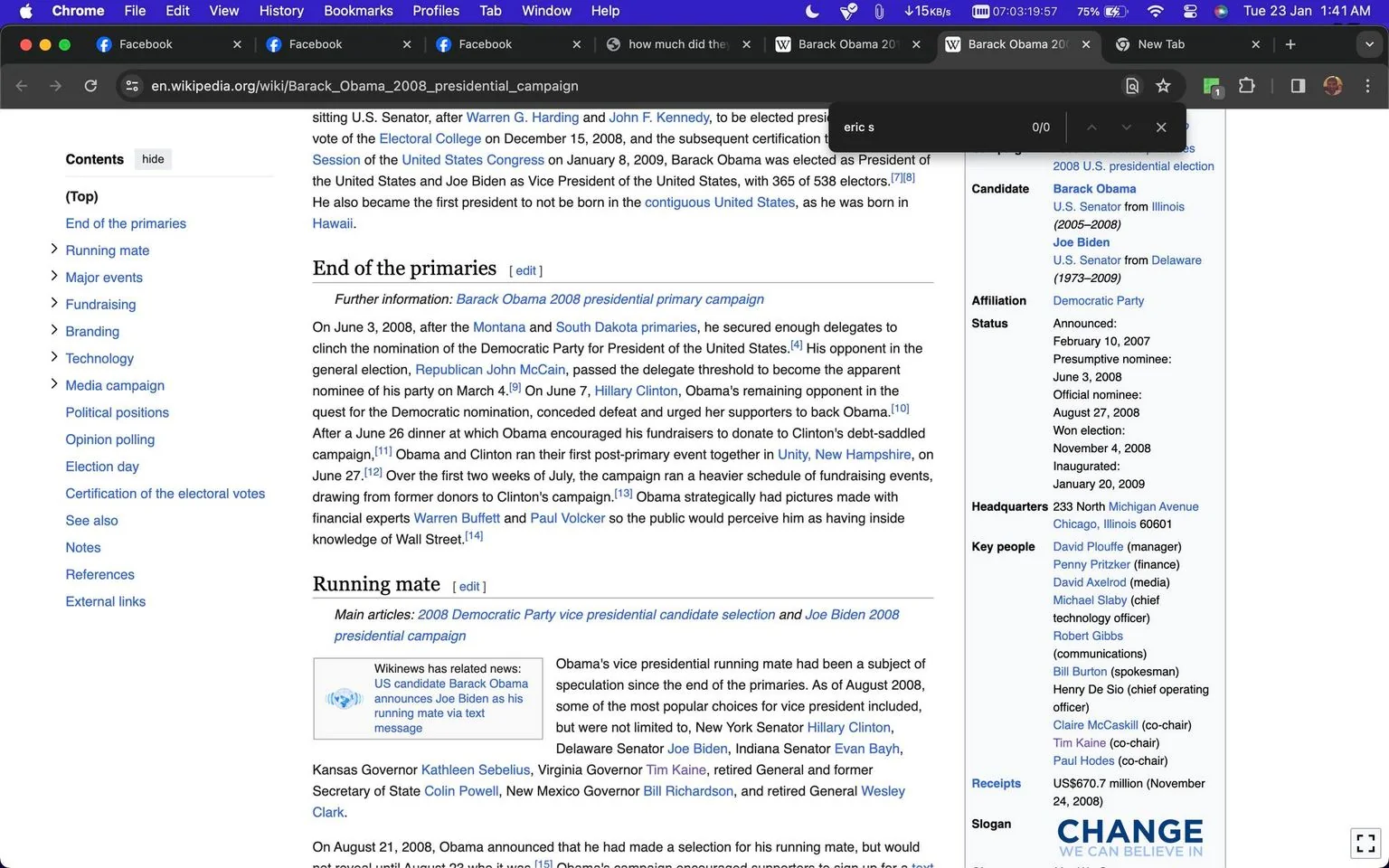The width and height of the screenshot is (1389, 868).
Task: Expand Branding section in contents
Action: pyautogui.click(x=54, y=330)
